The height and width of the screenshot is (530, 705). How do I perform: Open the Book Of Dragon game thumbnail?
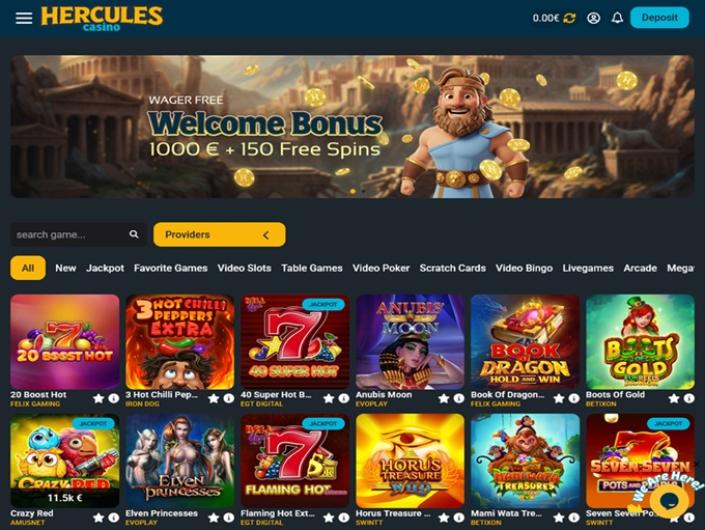click(525, 342)
